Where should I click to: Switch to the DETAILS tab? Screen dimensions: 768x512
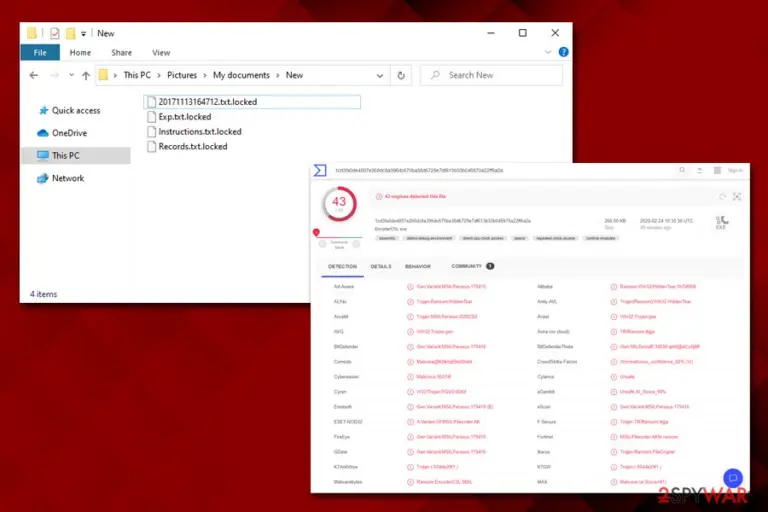[381, 267]
